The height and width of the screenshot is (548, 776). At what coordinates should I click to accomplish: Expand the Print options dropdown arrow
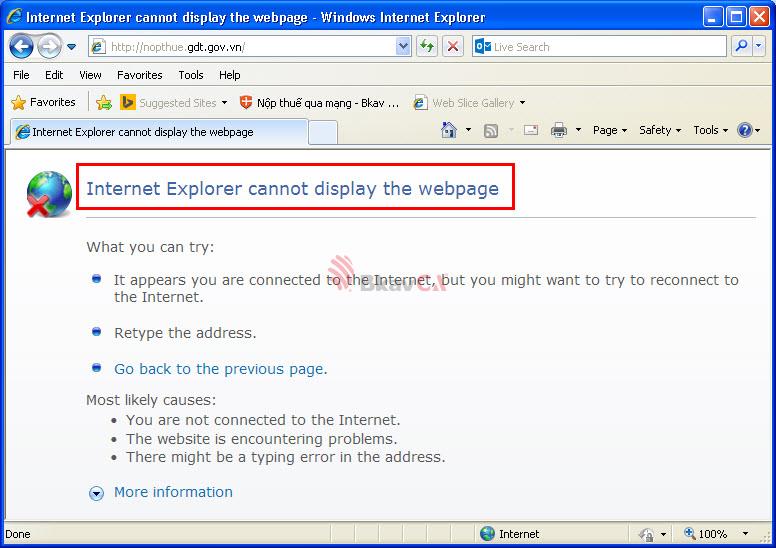point(578,130)
